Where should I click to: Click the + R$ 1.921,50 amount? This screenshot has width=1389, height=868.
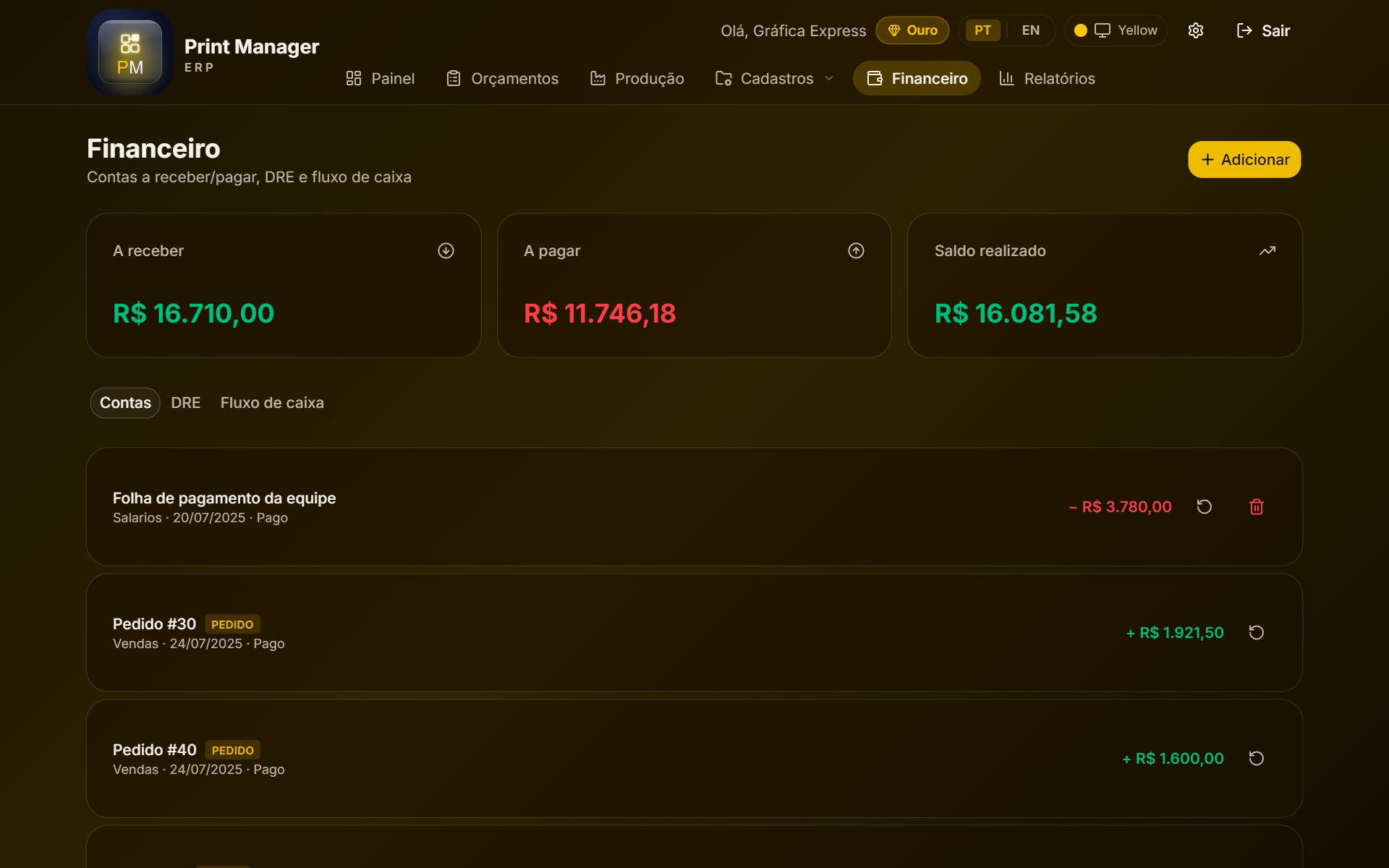tap(1175, 632)
